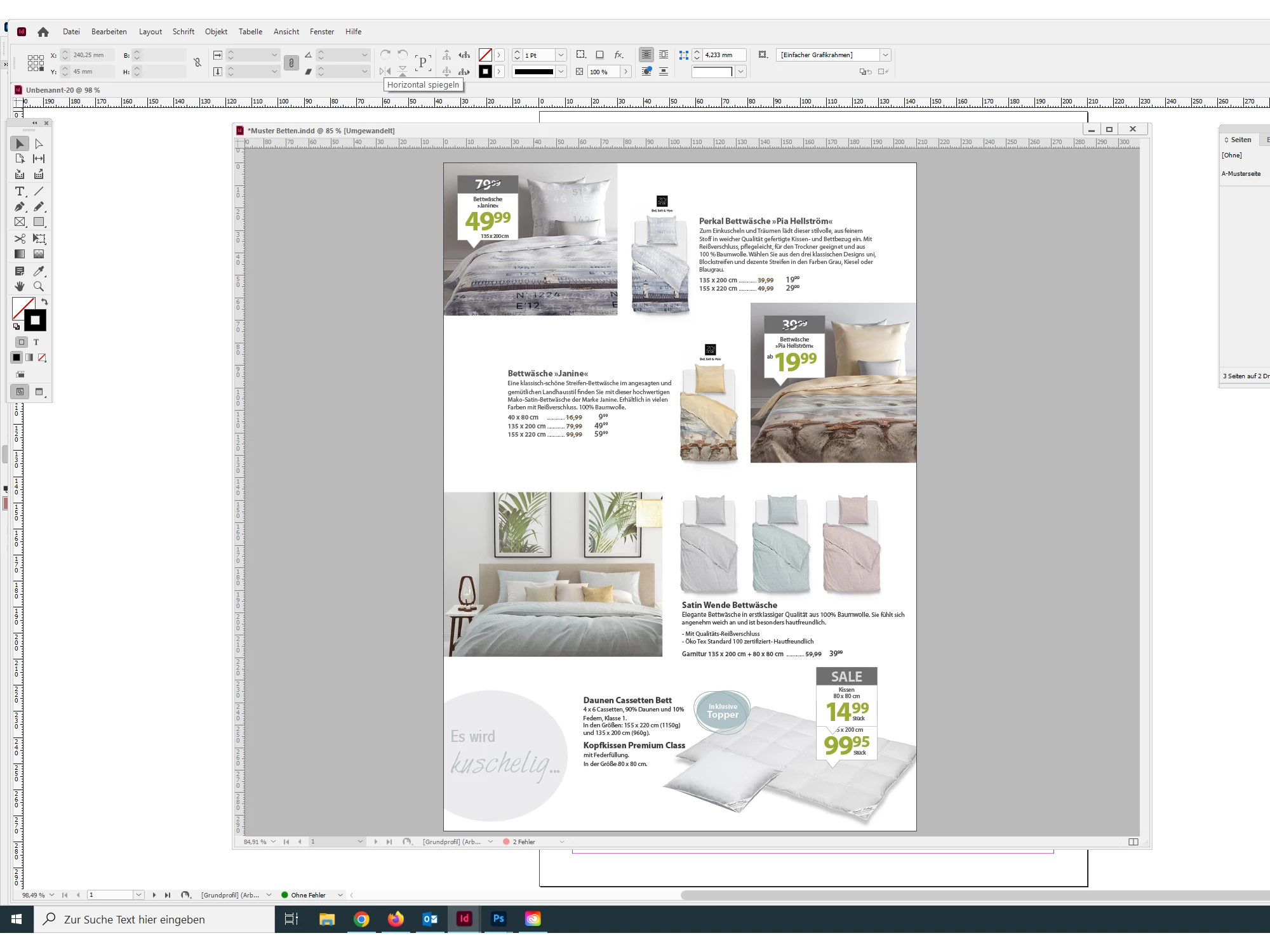Select the Zoom magnifier tool

coord(39,286)
